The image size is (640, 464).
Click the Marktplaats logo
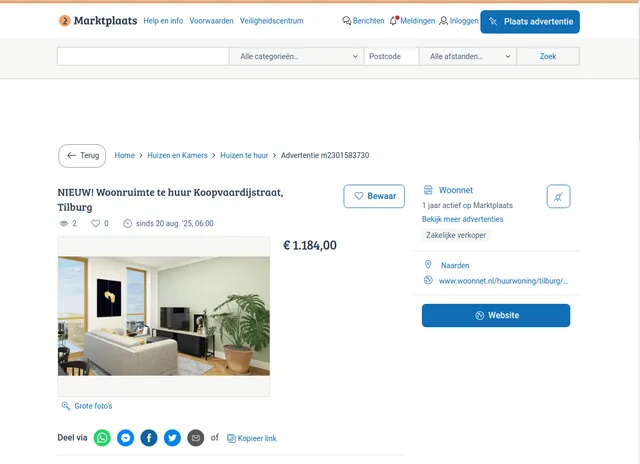(98, 20)
